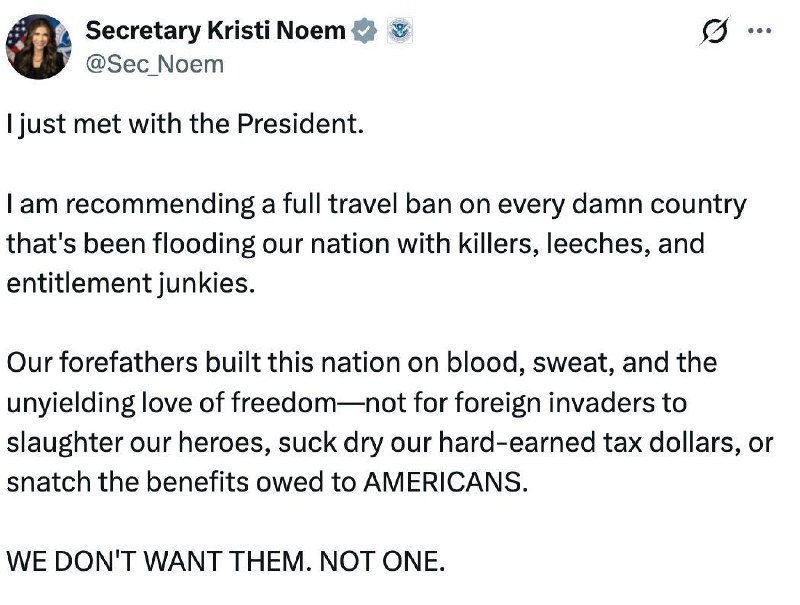The height and width of the screenshot is (605, 800).
Task: Click the capitalized word 'AMERICANS'
Action: (442, 482)
